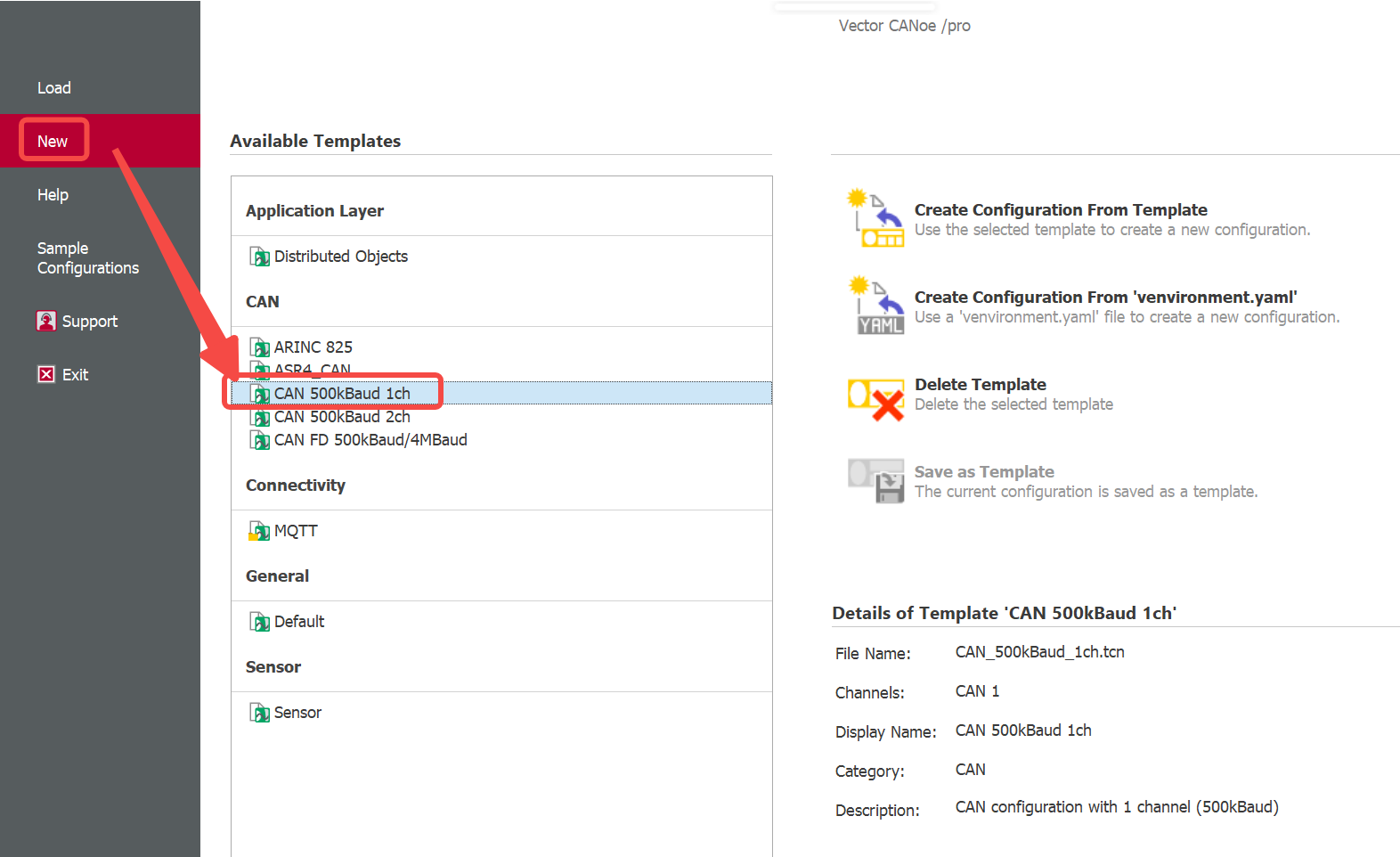The width and height of the screenshot is (1400, 857).
Task: Click the Available Templates heading
Action: (315, 141)
